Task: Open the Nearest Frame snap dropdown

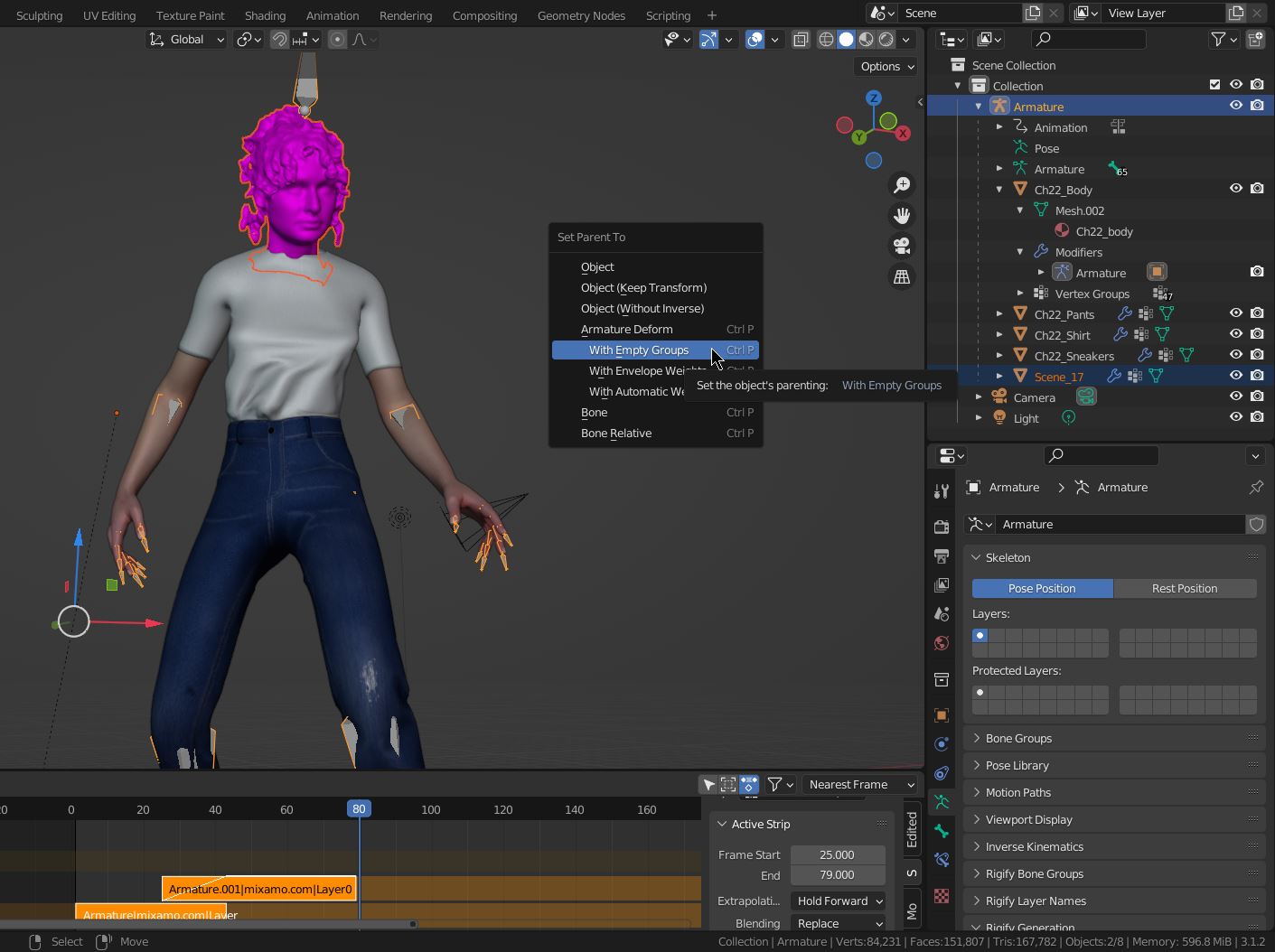Action: click(x=861, y=784)
